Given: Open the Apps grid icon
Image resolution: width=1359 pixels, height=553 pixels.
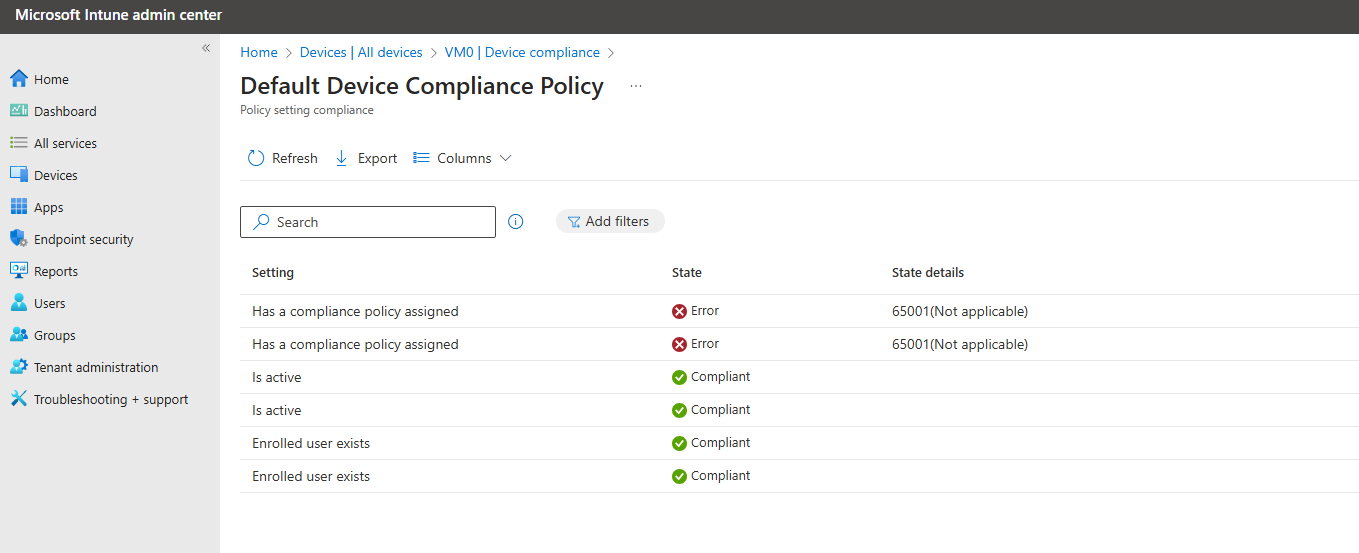Looking at the screenshot, I should click(x=18, y=207).
